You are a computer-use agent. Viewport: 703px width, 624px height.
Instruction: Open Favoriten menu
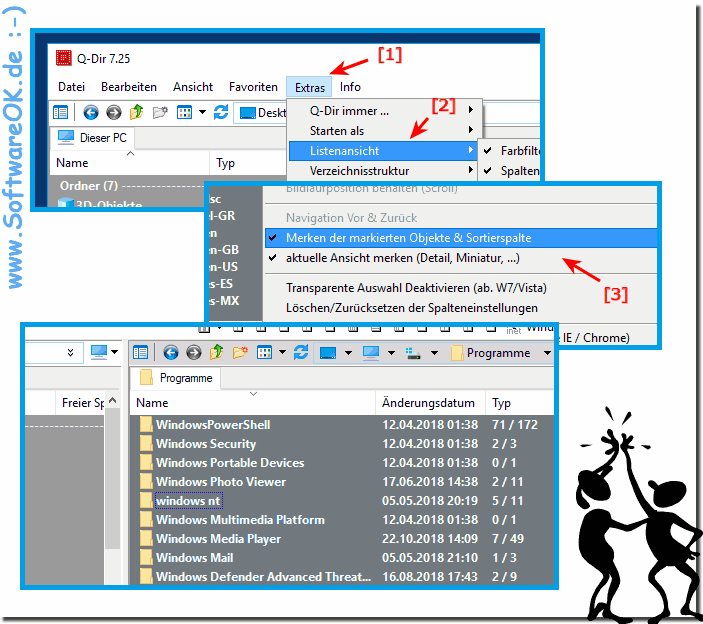point(253,87)
